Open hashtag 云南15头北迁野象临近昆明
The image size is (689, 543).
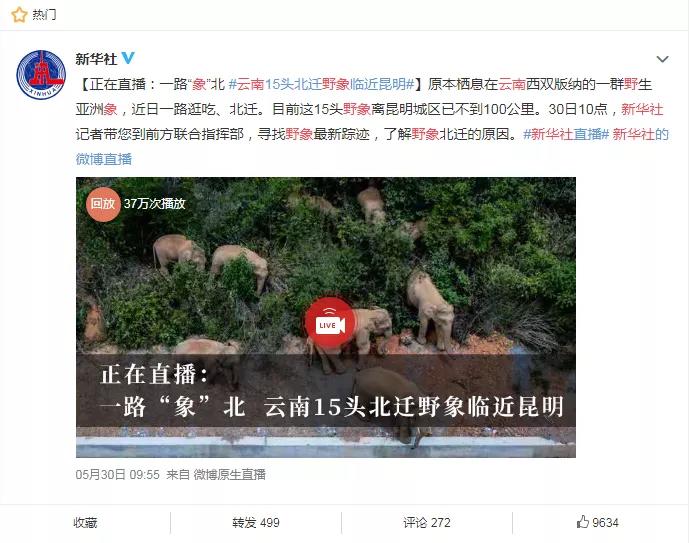tap(321, 84)
